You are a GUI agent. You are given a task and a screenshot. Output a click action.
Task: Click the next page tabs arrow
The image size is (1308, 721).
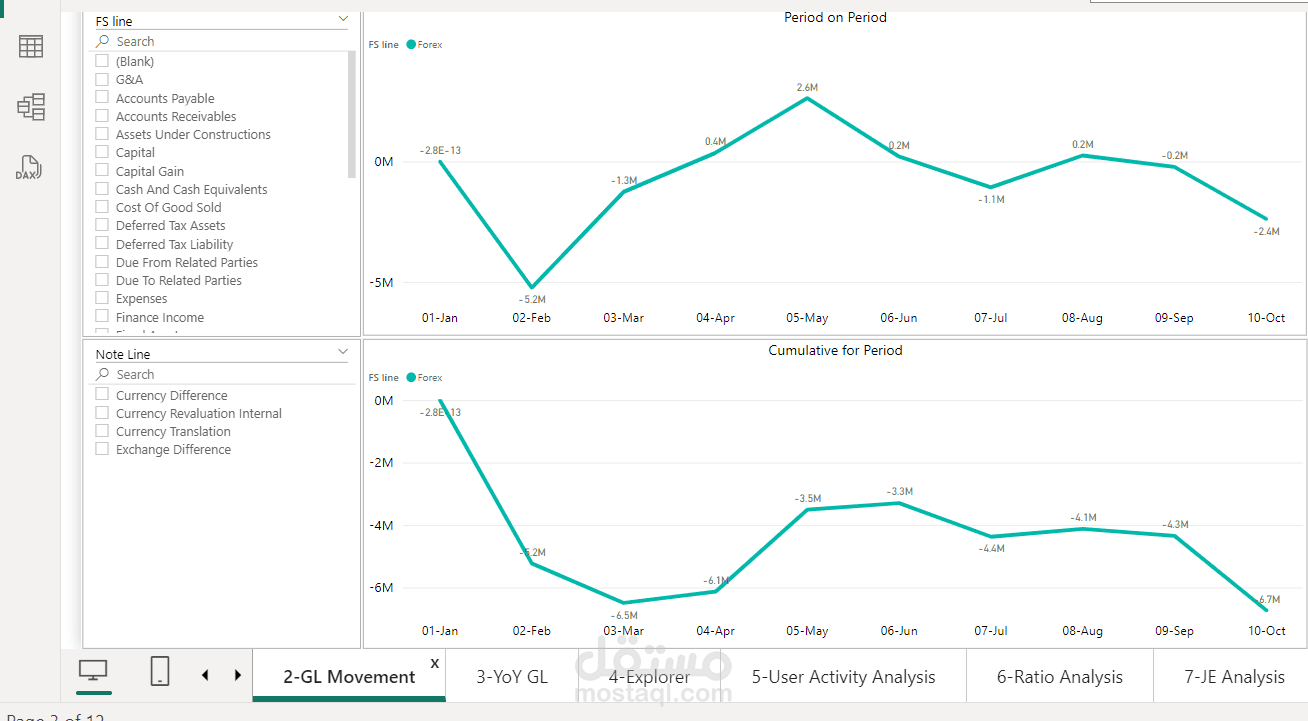[x=237, y=675]
